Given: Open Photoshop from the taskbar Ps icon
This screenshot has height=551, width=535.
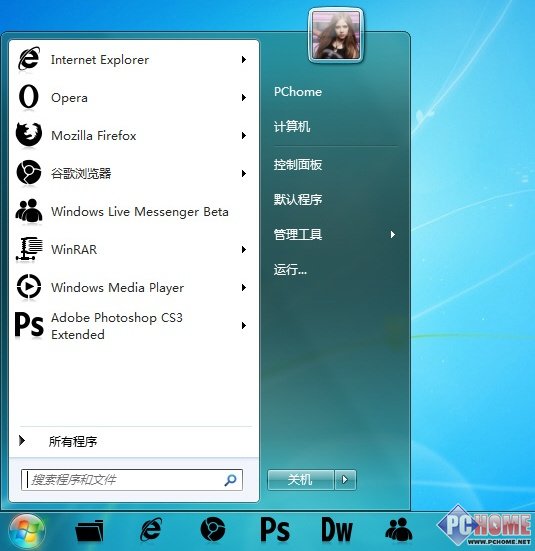Looking at the screenshot, I should tap(275, 530).
